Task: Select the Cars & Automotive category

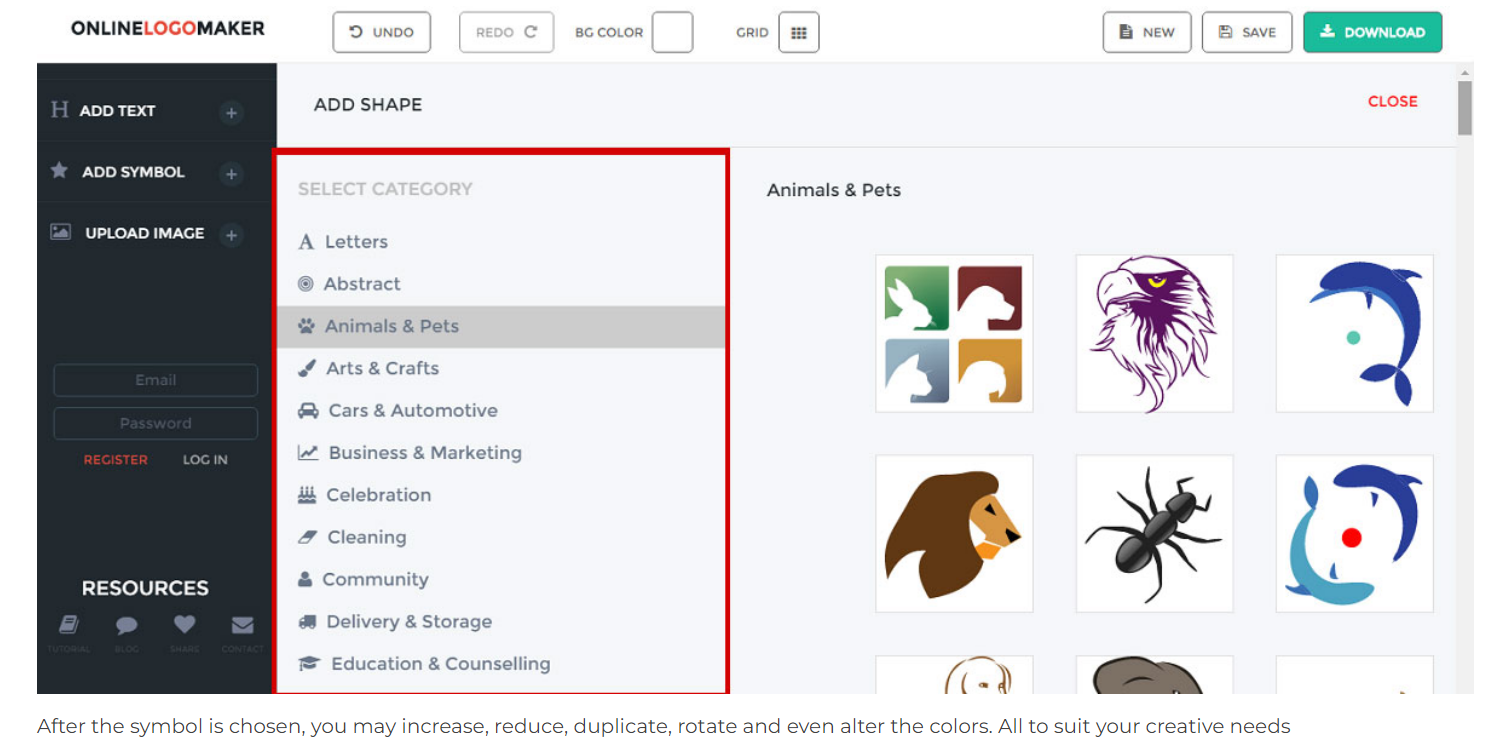Action: 412,411
